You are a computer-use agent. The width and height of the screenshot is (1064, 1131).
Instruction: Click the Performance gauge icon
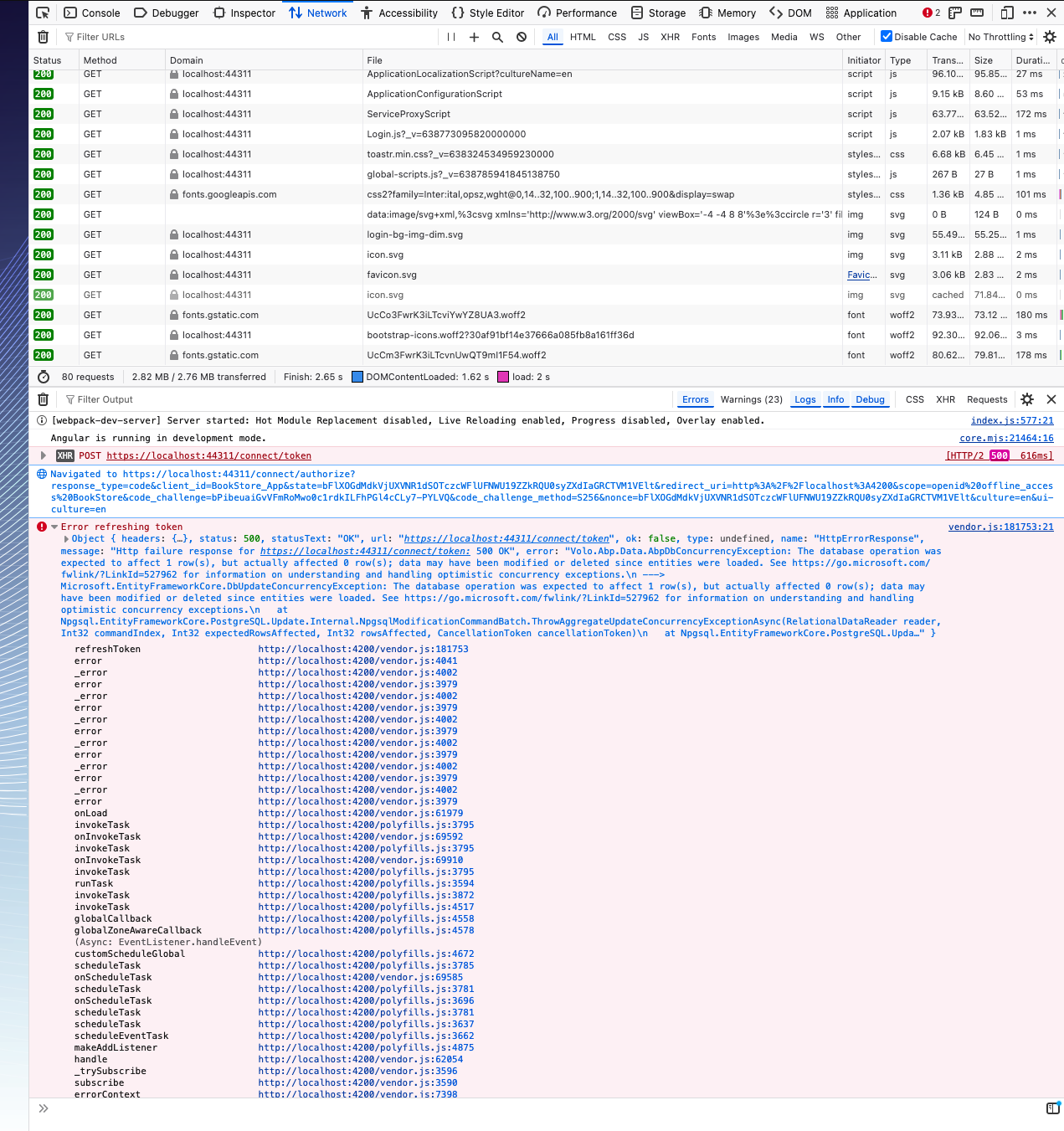[544, 13]
